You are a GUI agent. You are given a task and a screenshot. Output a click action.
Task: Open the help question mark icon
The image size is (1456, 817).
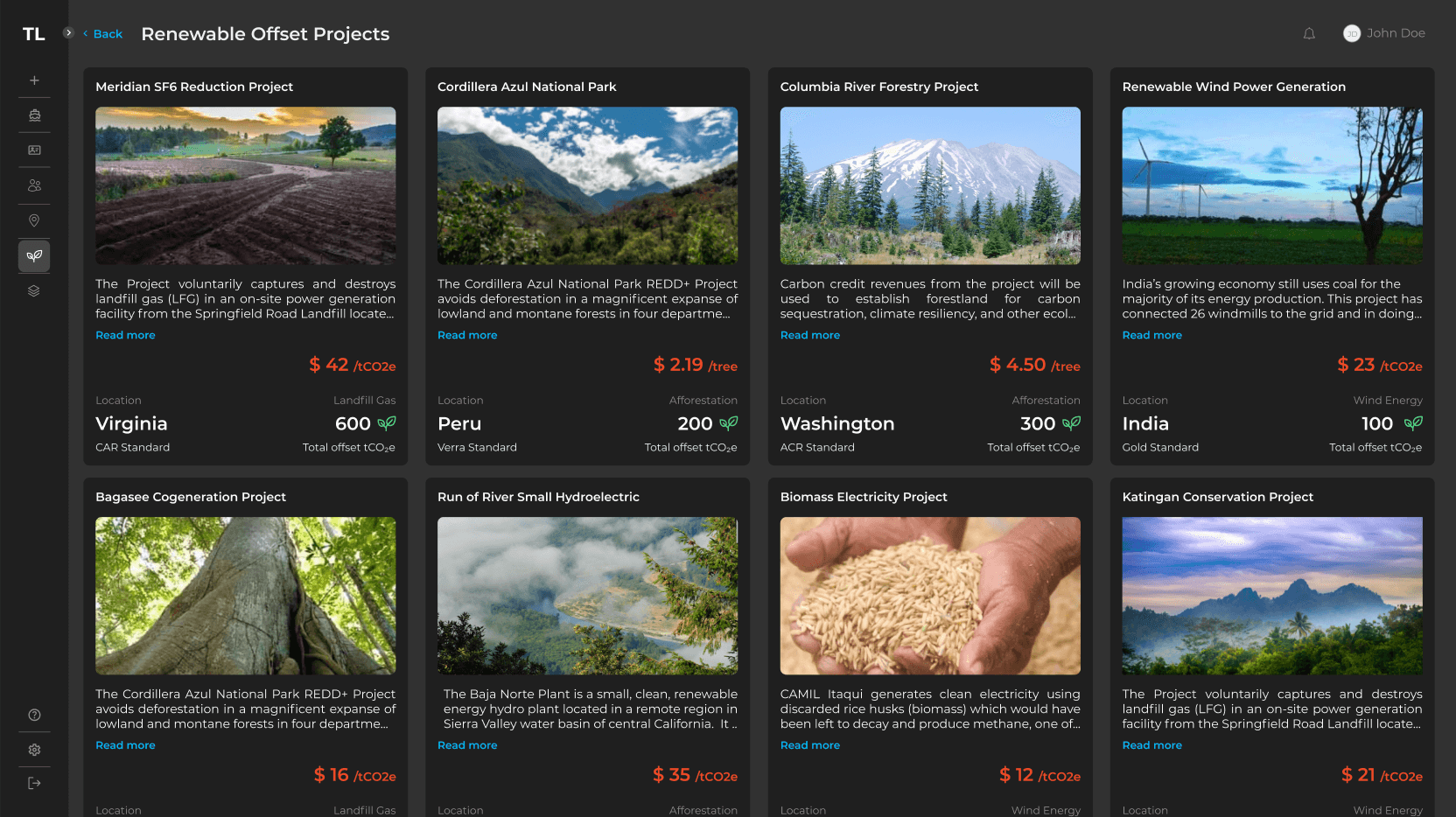(x=34, y=715)
